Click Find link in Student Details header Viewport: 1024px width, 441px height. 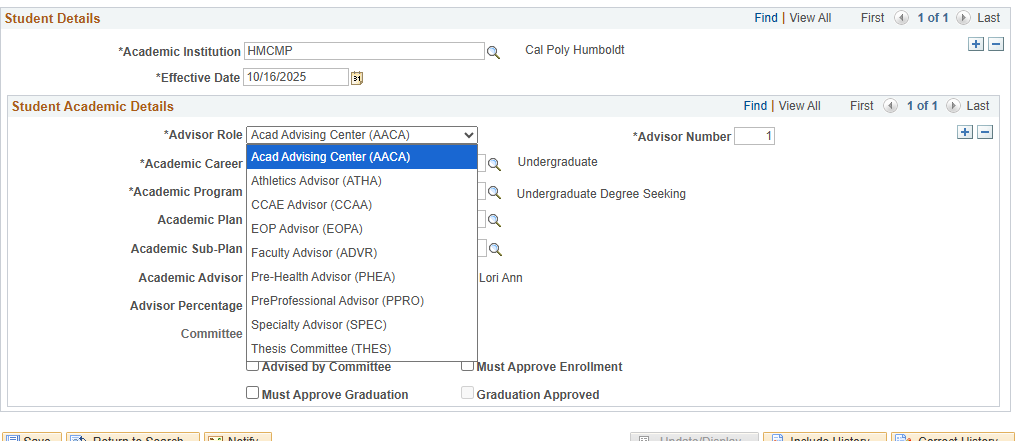coord(766,18)
